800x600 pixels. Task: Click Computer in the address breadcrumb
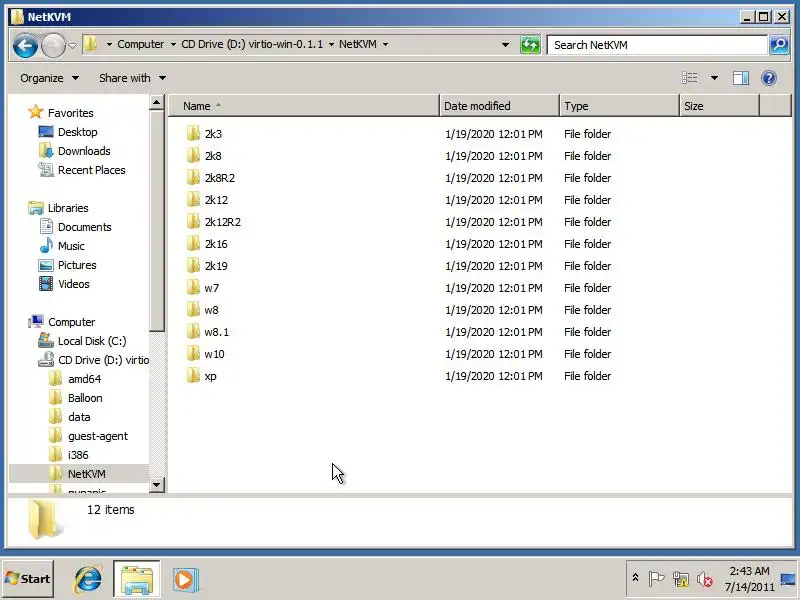141,44
